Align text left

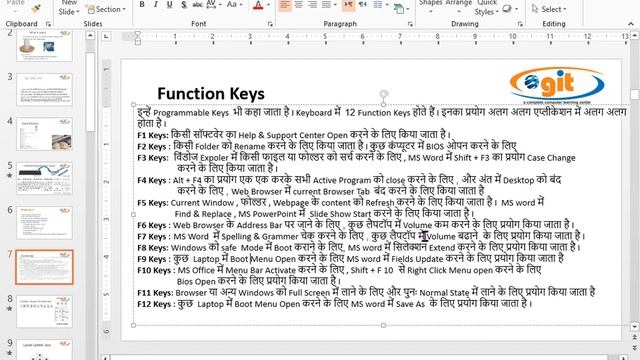[x=285, y=5]
